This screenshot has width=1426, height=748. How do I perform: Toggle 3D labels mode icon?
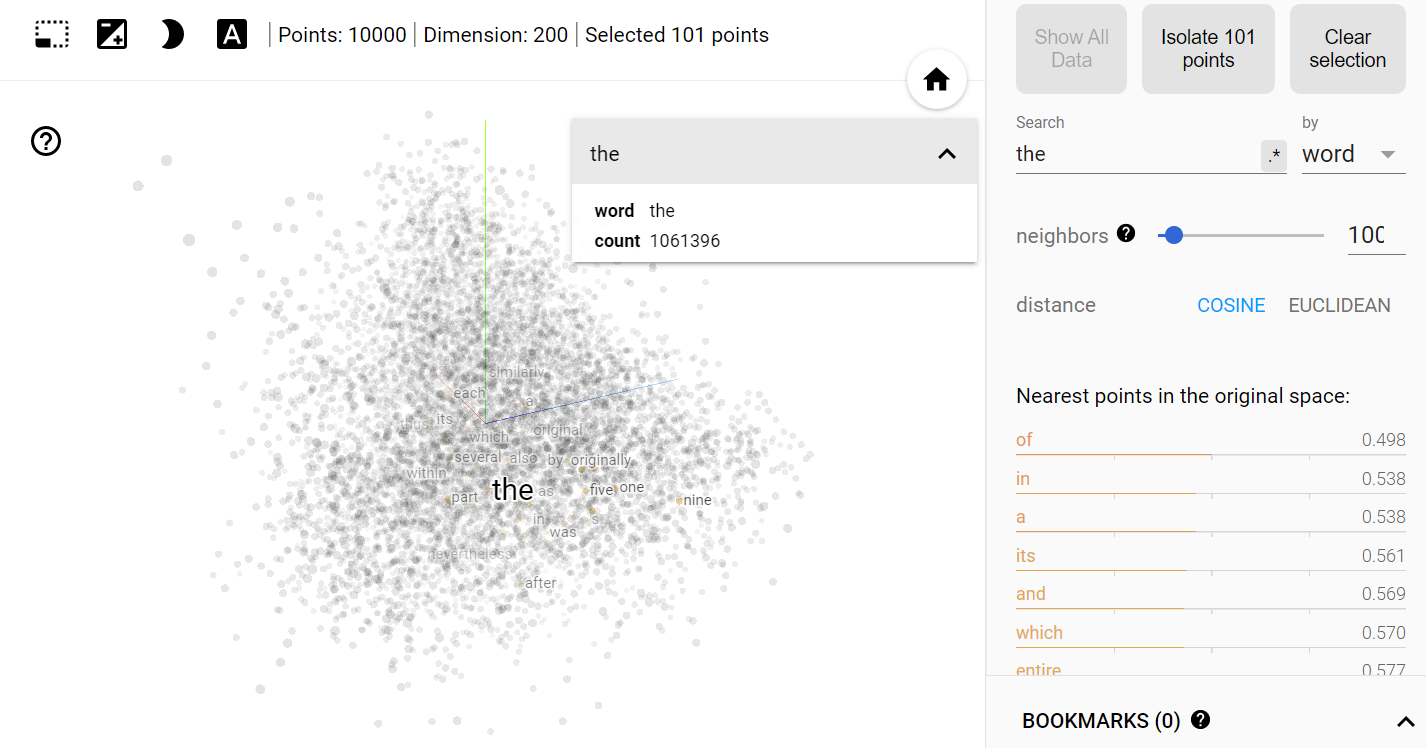[x=232, y=35]
